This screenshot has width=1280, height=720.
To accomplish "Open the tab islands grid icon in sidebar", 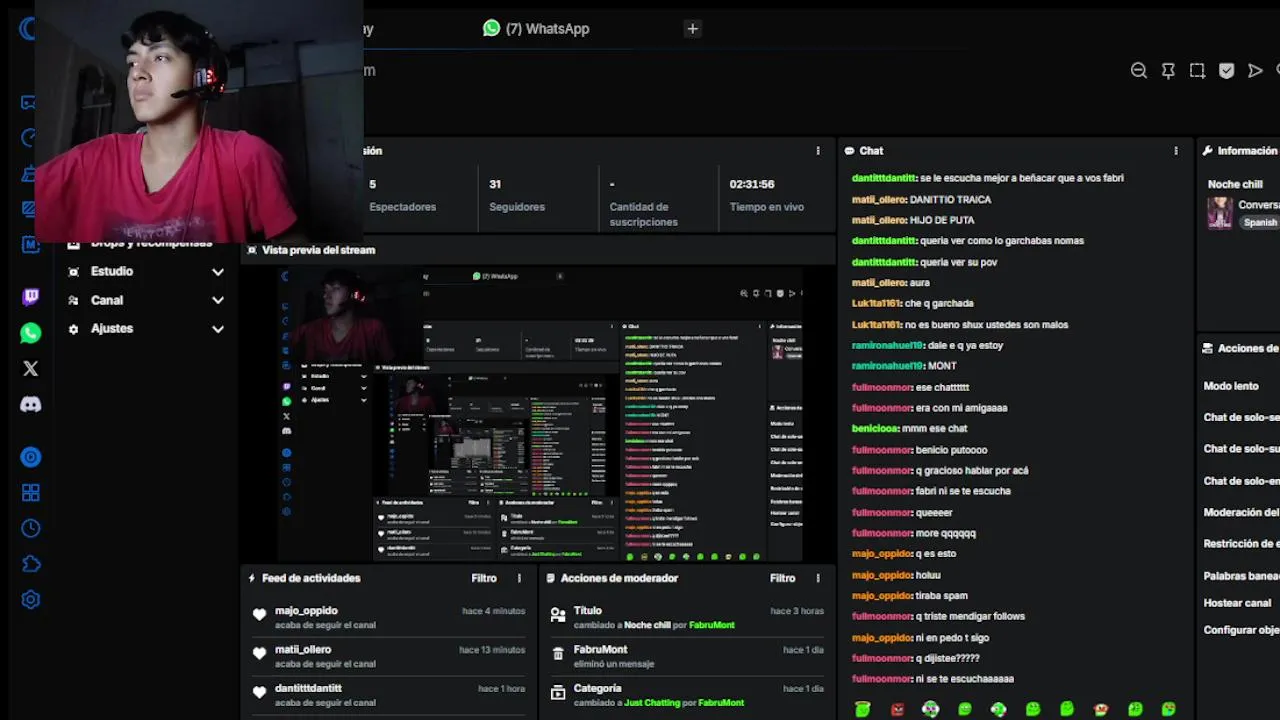I will tap(31, 493).
